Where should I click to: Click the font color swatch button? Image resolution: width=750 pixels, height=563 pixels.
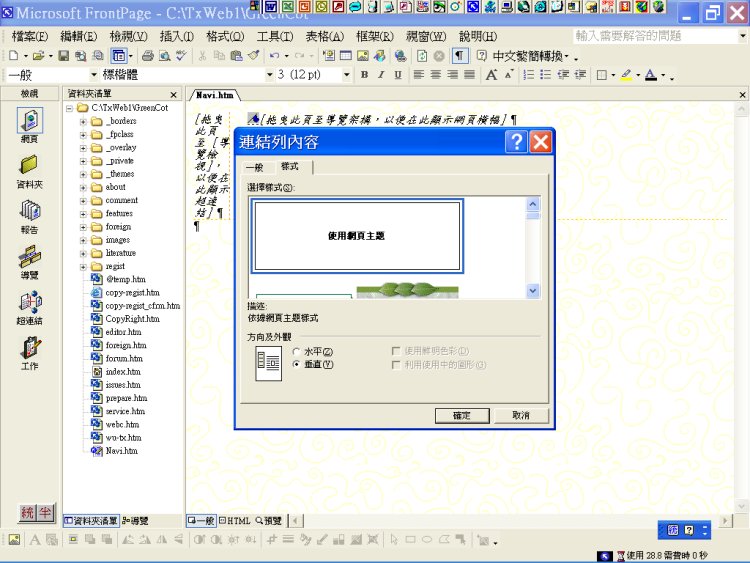(651, 75)
